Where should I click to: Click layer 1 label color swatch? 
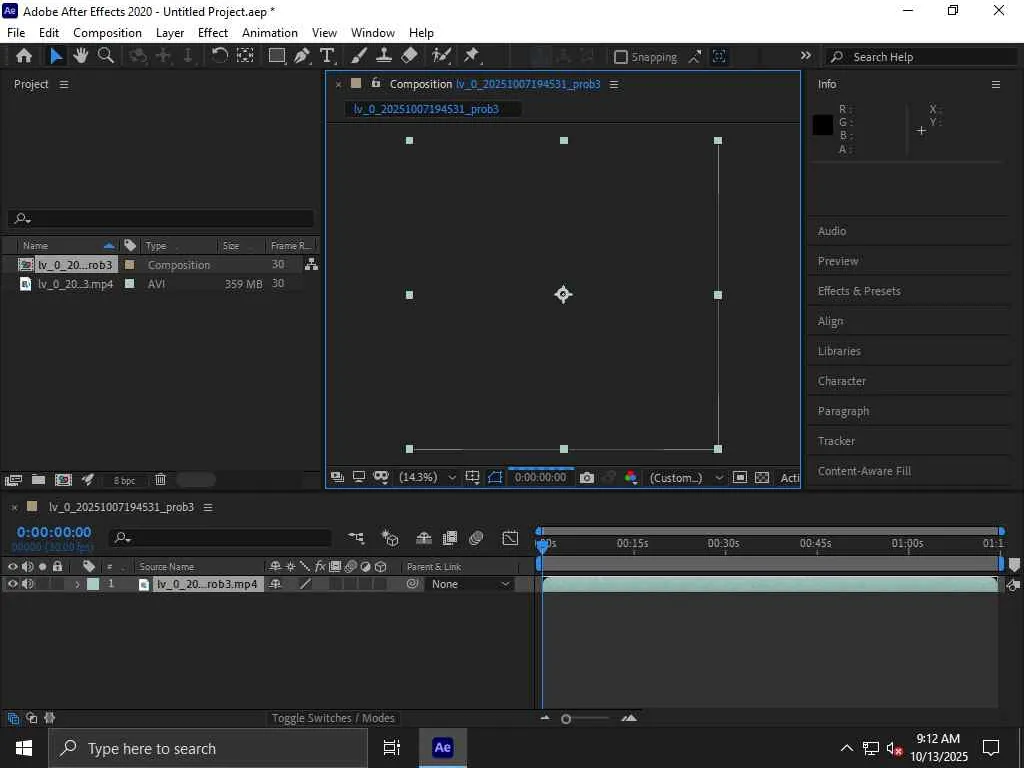93,584
